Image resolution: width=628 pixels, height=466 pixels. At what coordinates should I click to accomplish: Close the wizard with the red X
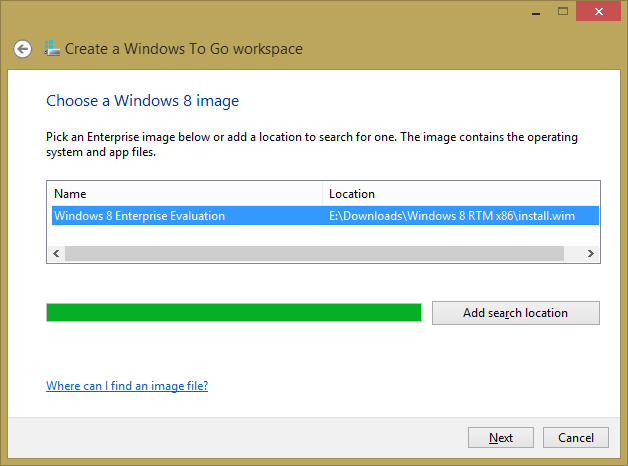(x=598, y=11)
